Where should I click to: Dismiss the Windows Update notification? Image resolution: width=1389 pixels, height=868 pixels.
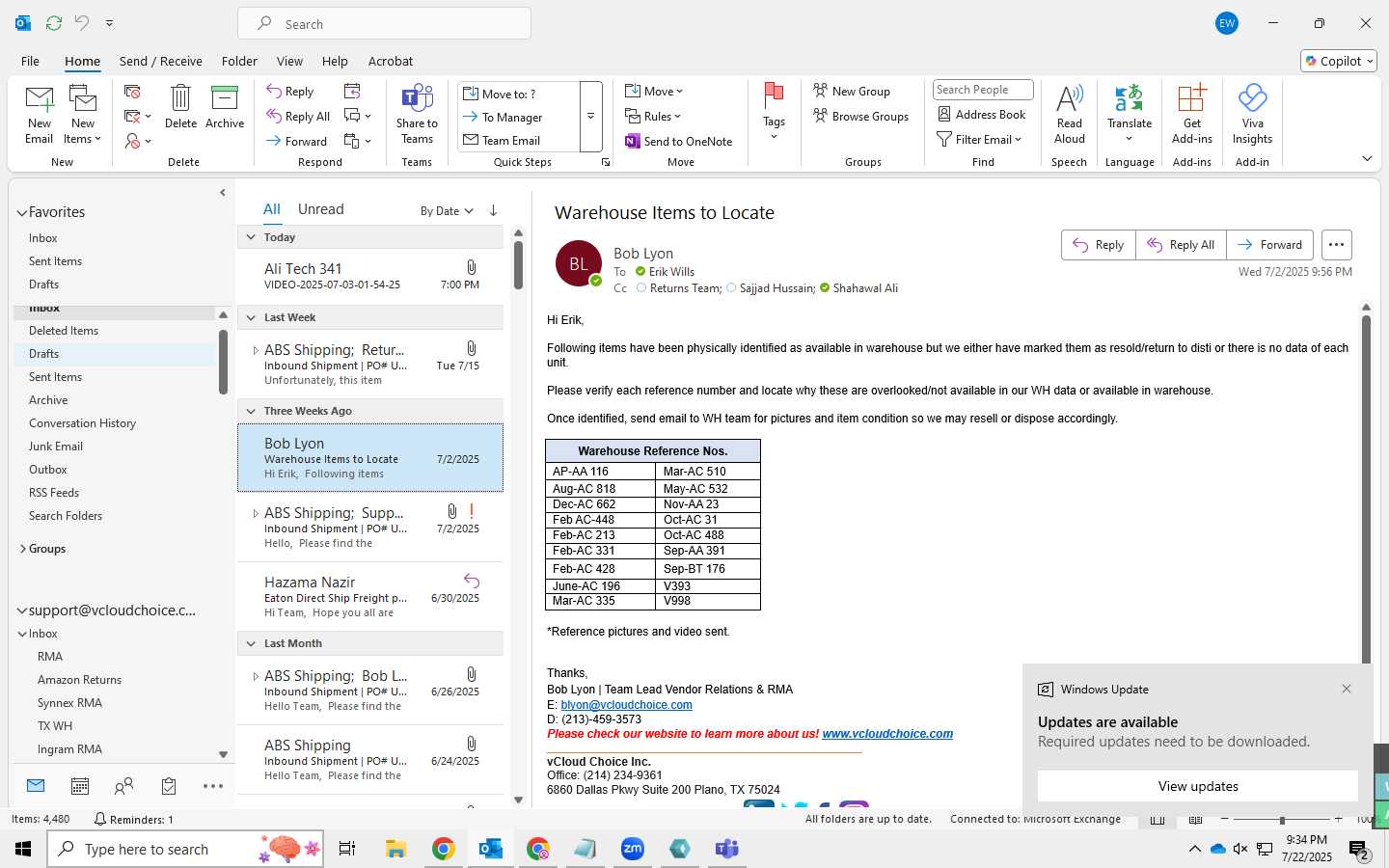point(1347,689)
